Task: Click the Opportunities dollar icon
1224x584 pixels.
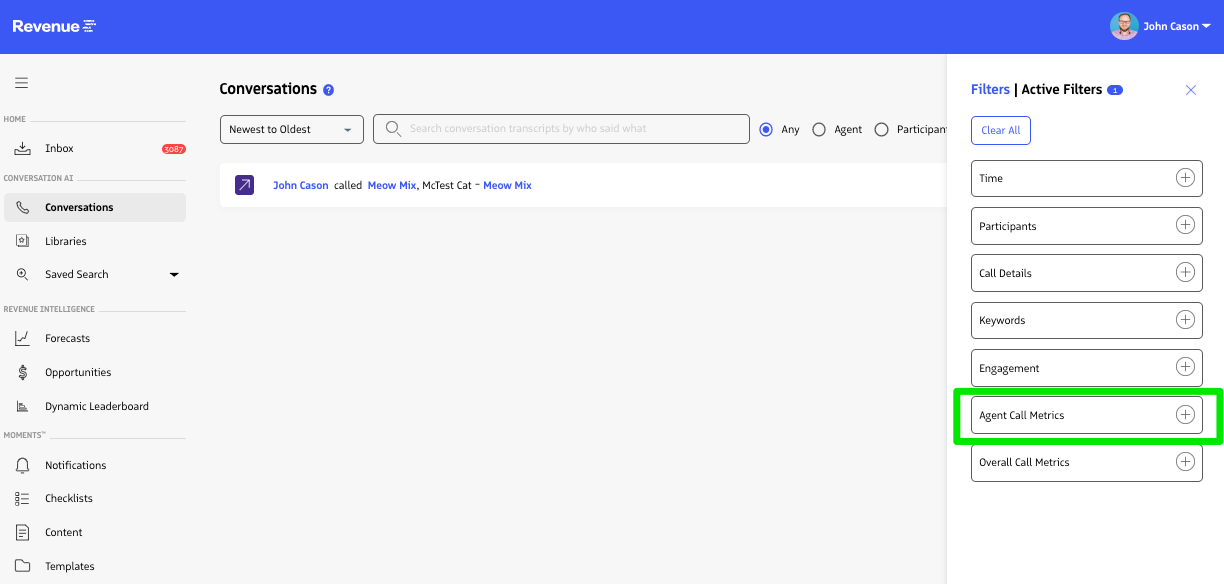Action: coord(22,372)
